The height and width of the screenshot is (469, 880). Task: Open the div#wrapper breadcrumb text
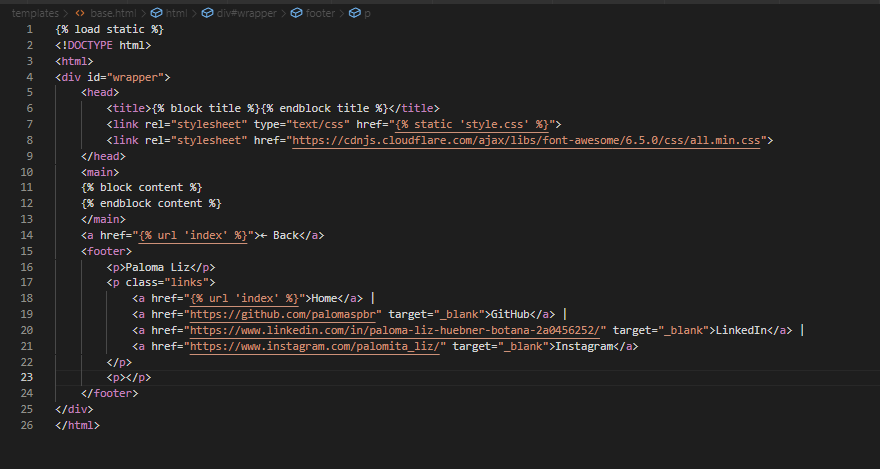(247, 13)
